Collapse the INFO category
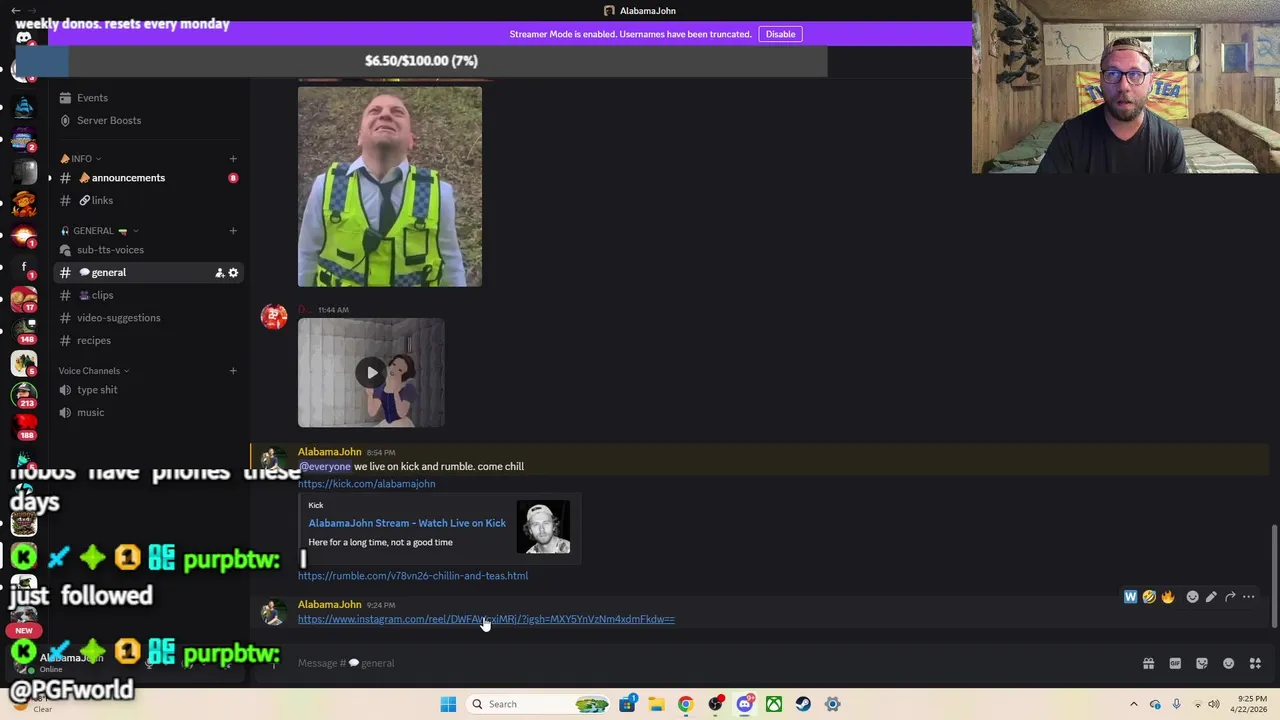 pos(81,159)
